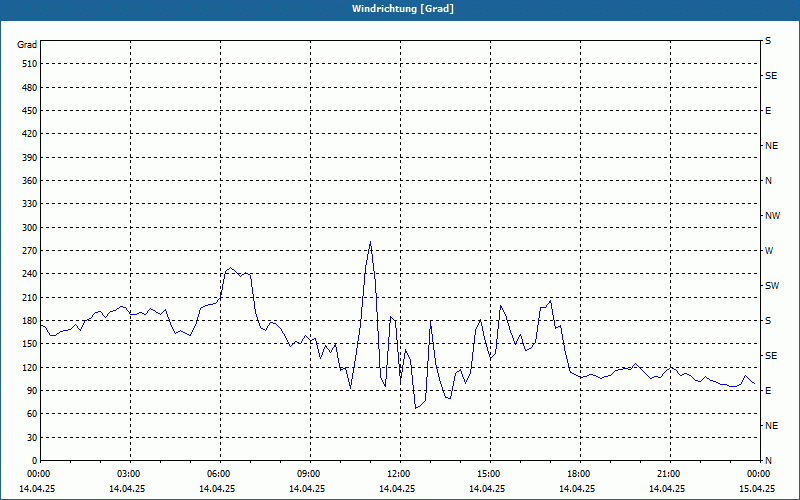Click the N compass label beside 360 gridline
The width and height of the screenshot is (800, 500).
[x=768, y=181]
